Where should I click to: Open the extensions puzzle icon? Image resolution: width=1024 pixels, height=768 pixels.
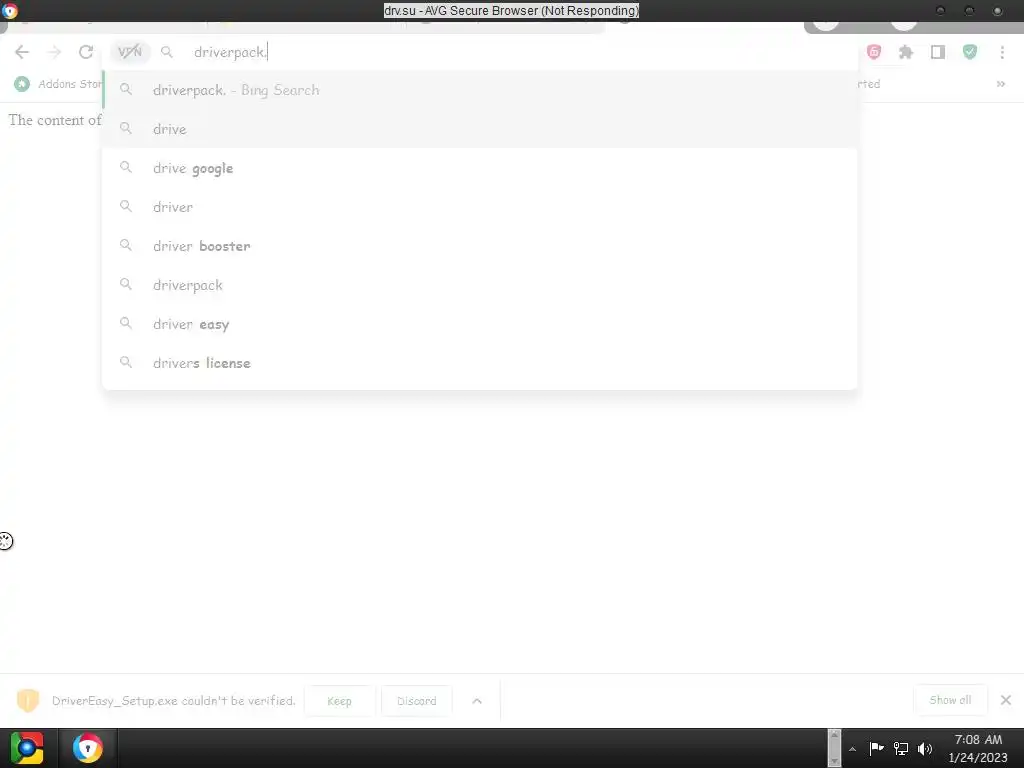[906, 52]
